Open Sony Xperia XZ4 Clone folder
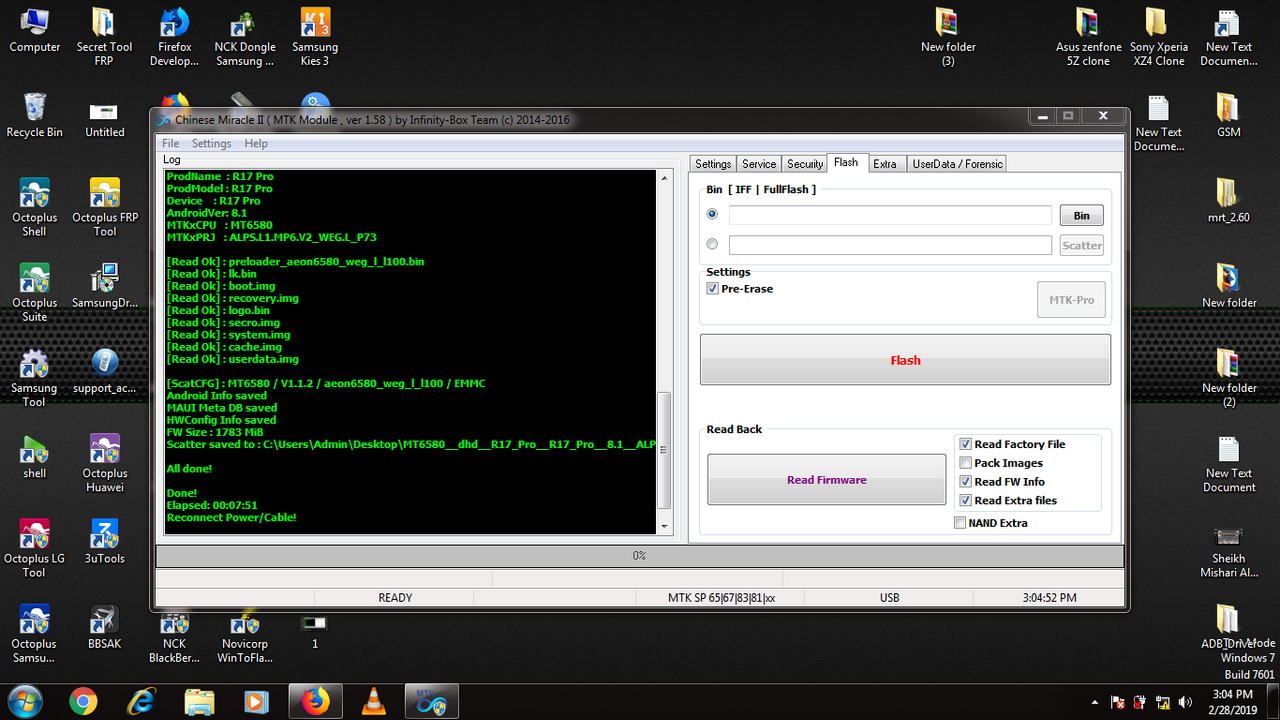1280x720 pixels. coord(1159,37)
